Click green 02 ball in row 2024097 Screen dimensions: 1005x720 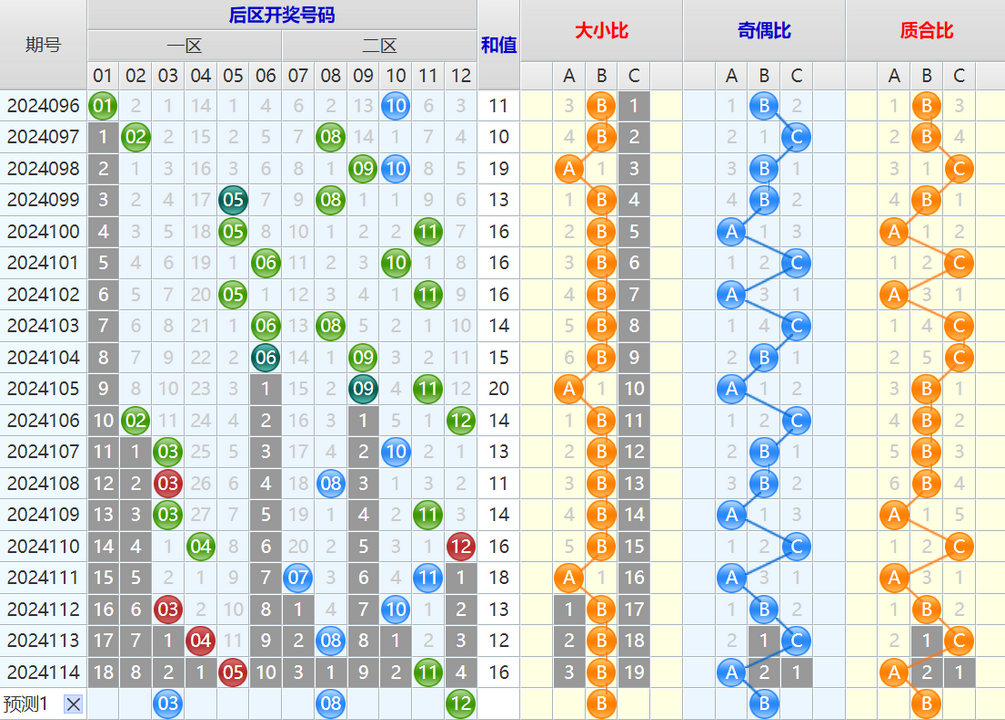point(135,137)
